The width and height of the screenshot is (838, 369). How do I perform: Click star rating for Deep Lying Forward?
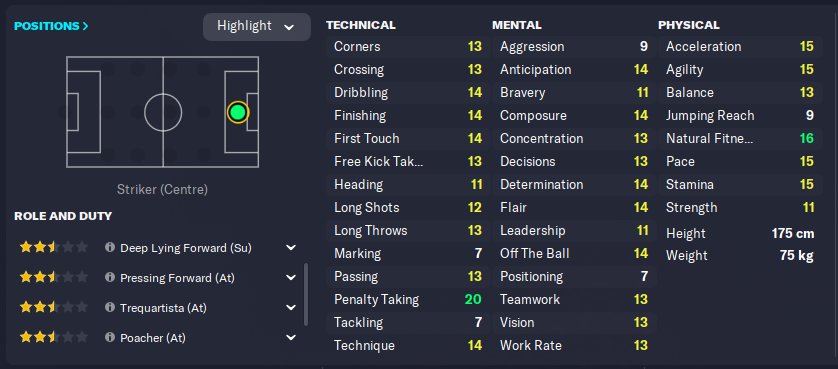pos(53,247)
